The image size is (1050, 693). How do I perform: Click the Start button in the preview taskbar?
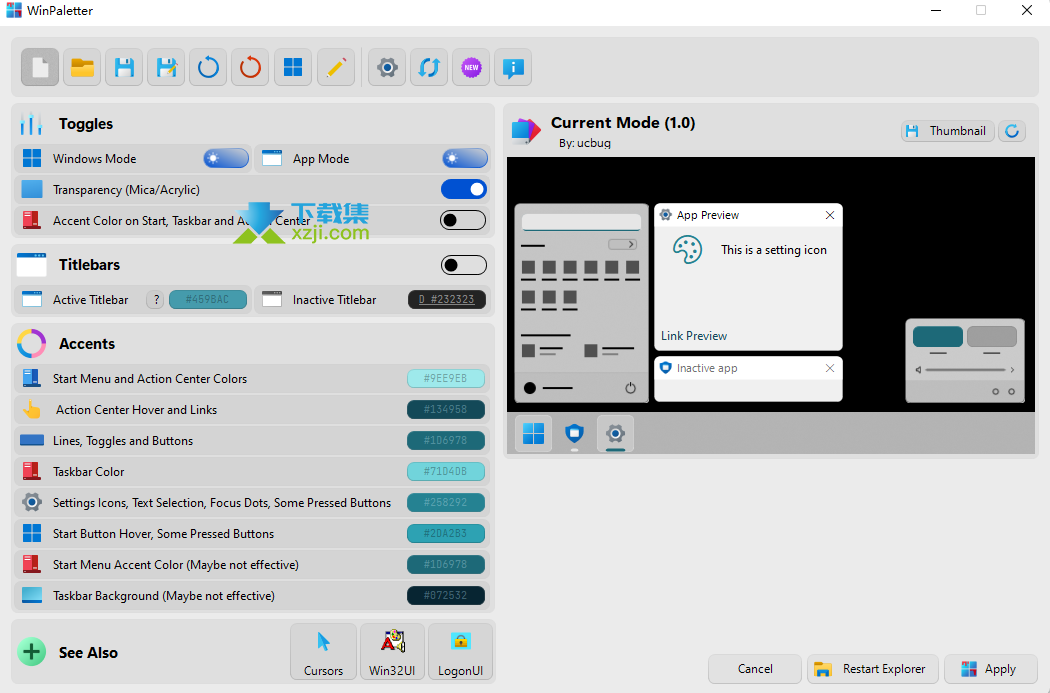point(533,433)
